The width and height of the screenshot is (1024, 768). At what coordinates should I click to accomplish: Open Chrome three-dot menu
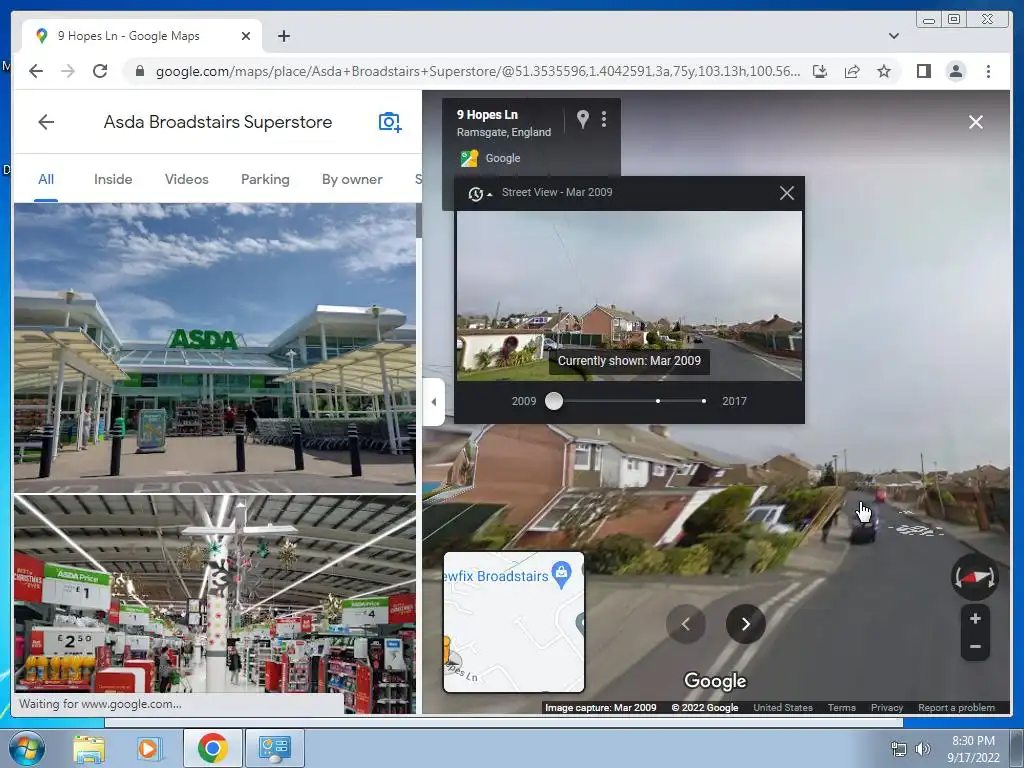pyautogui.click(x=988, y=71)
